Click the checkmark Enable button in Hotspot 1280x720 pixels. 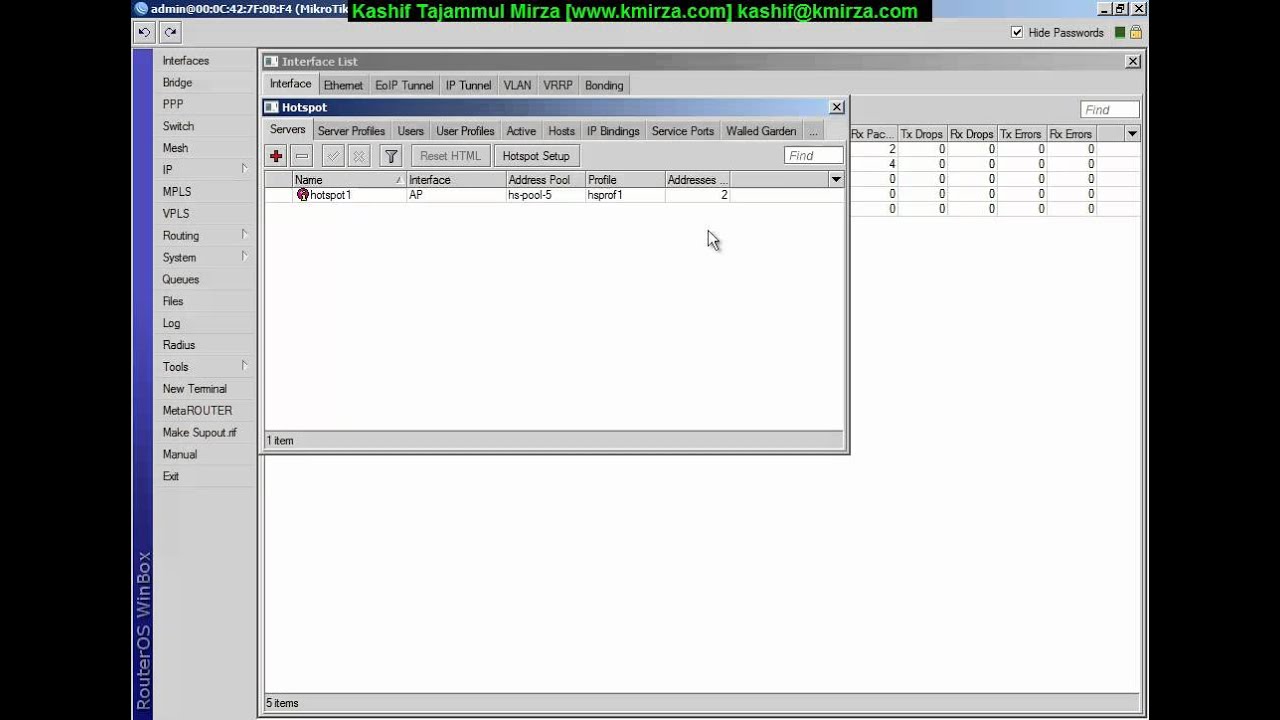coord(333,156)
